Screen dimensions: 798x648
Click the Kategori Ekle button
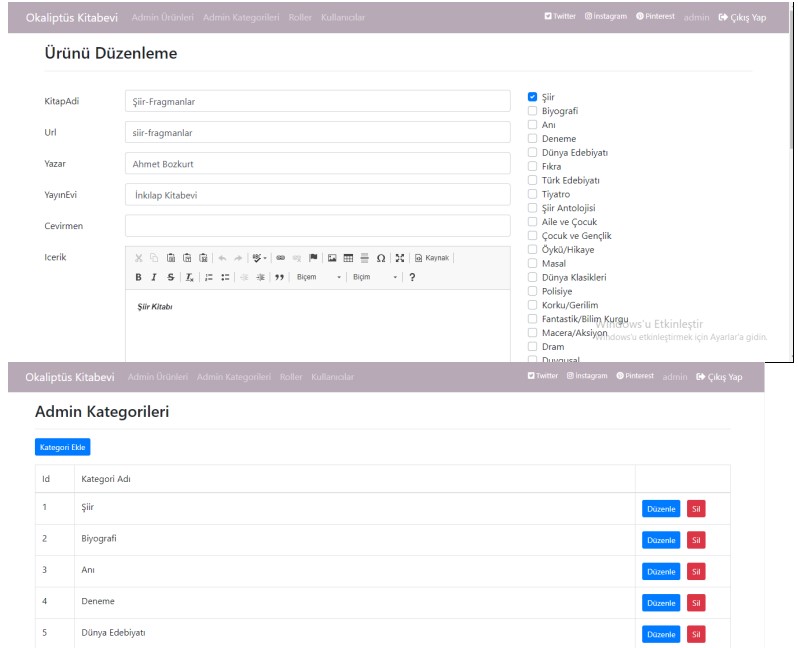pyautogui.click(x=63, y=447)
